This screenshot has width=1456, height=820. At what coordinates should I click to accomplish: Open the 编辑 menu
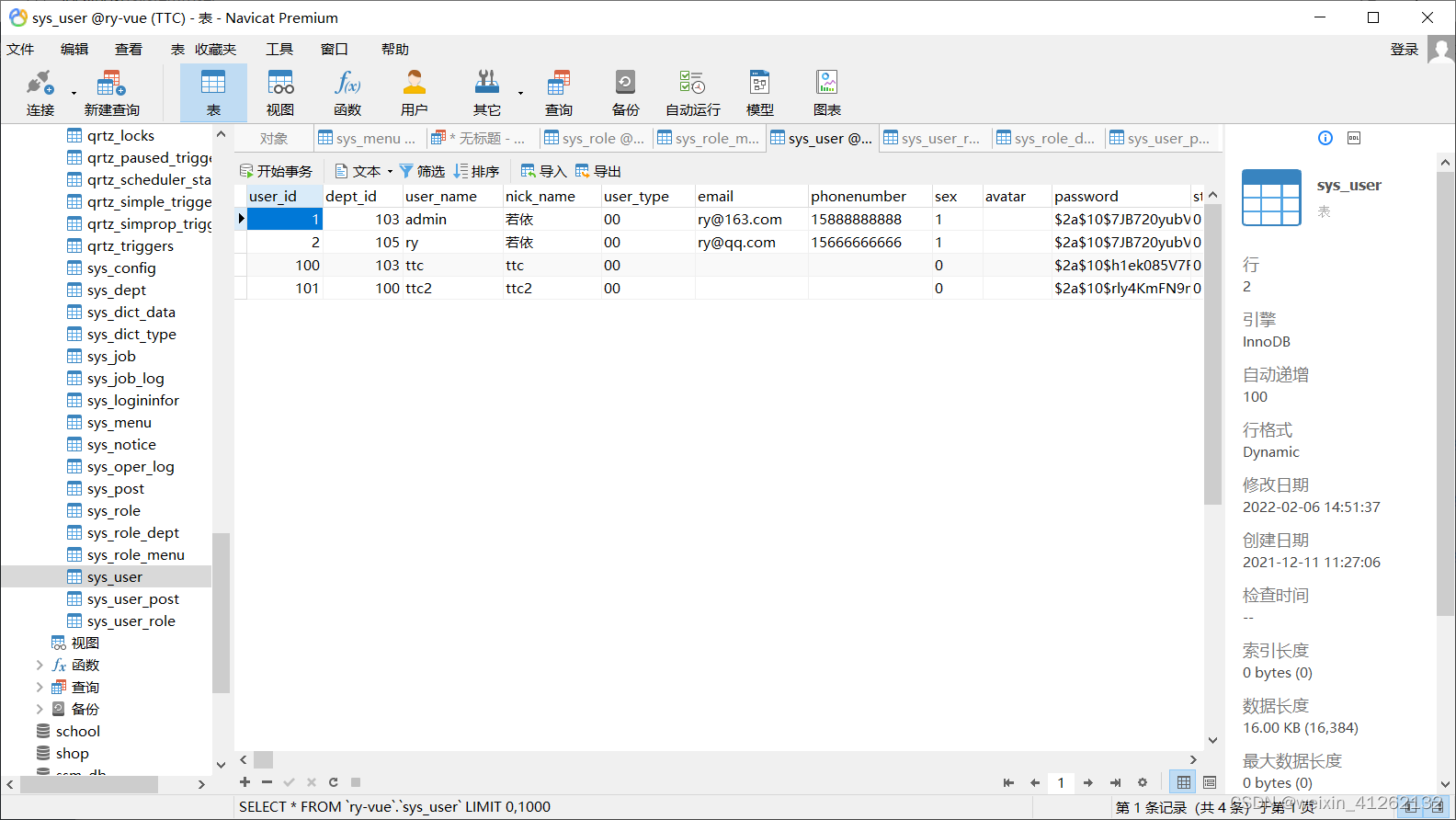click(74, 50)
